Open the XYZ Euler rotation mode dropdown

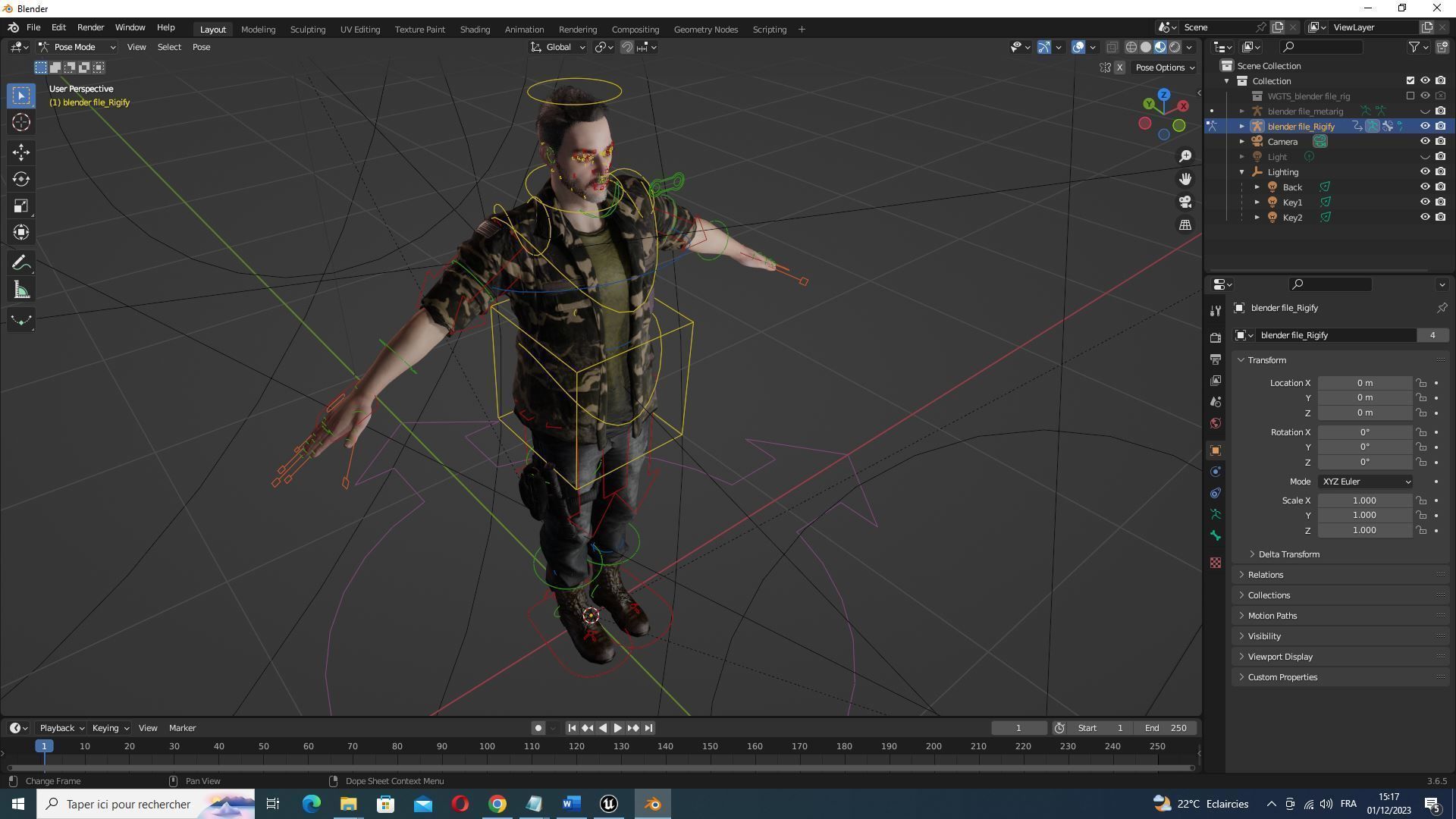click(1366, 482)
